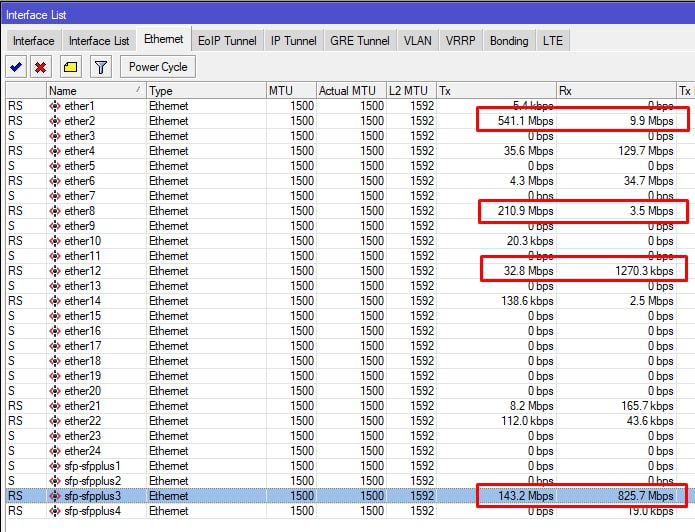Click the red X Disable icon
The image size is (695, 532).
point(40,67)
